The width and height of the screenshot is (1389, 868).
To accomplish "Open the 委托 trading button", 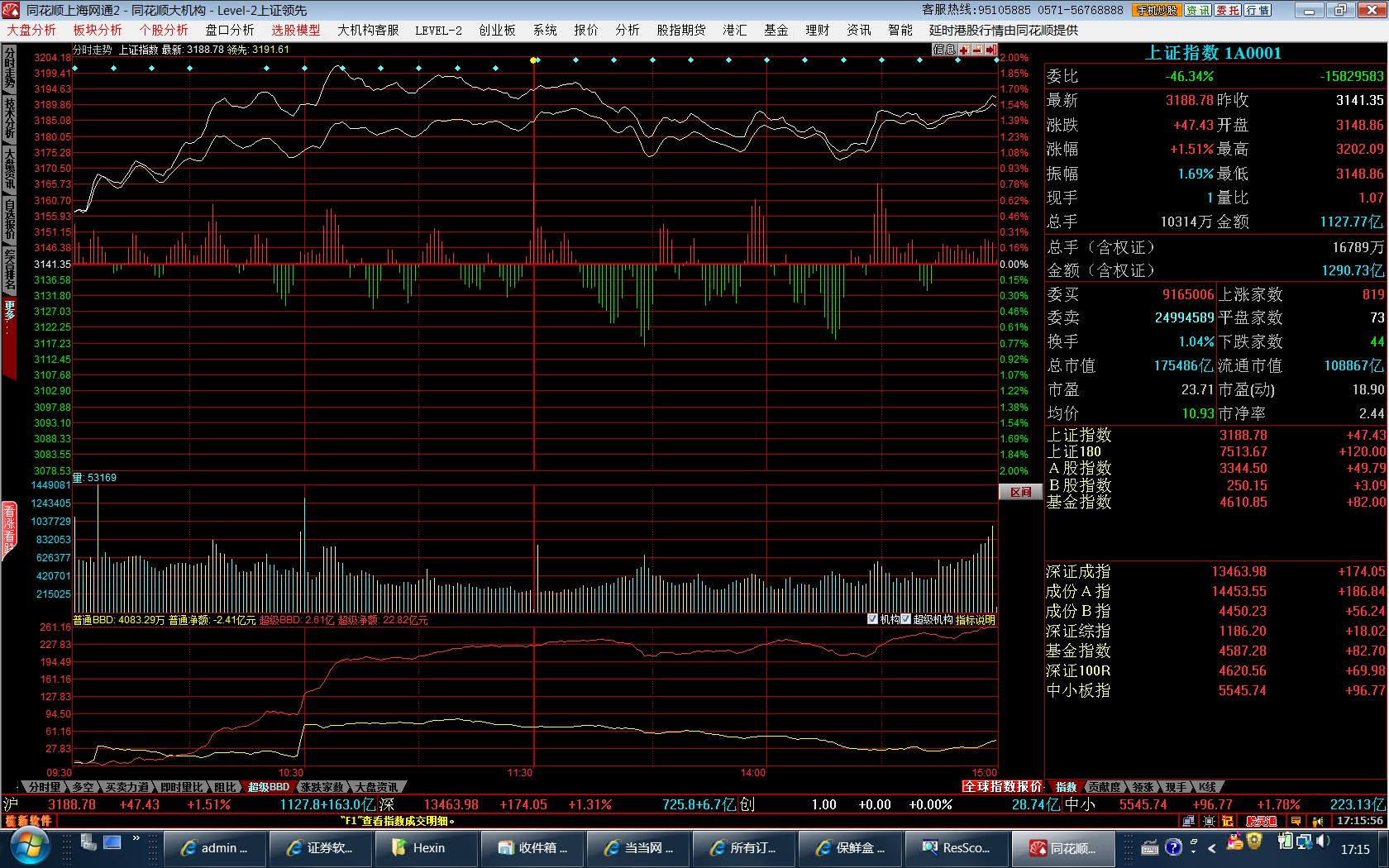I will (x=1228, y=10).
